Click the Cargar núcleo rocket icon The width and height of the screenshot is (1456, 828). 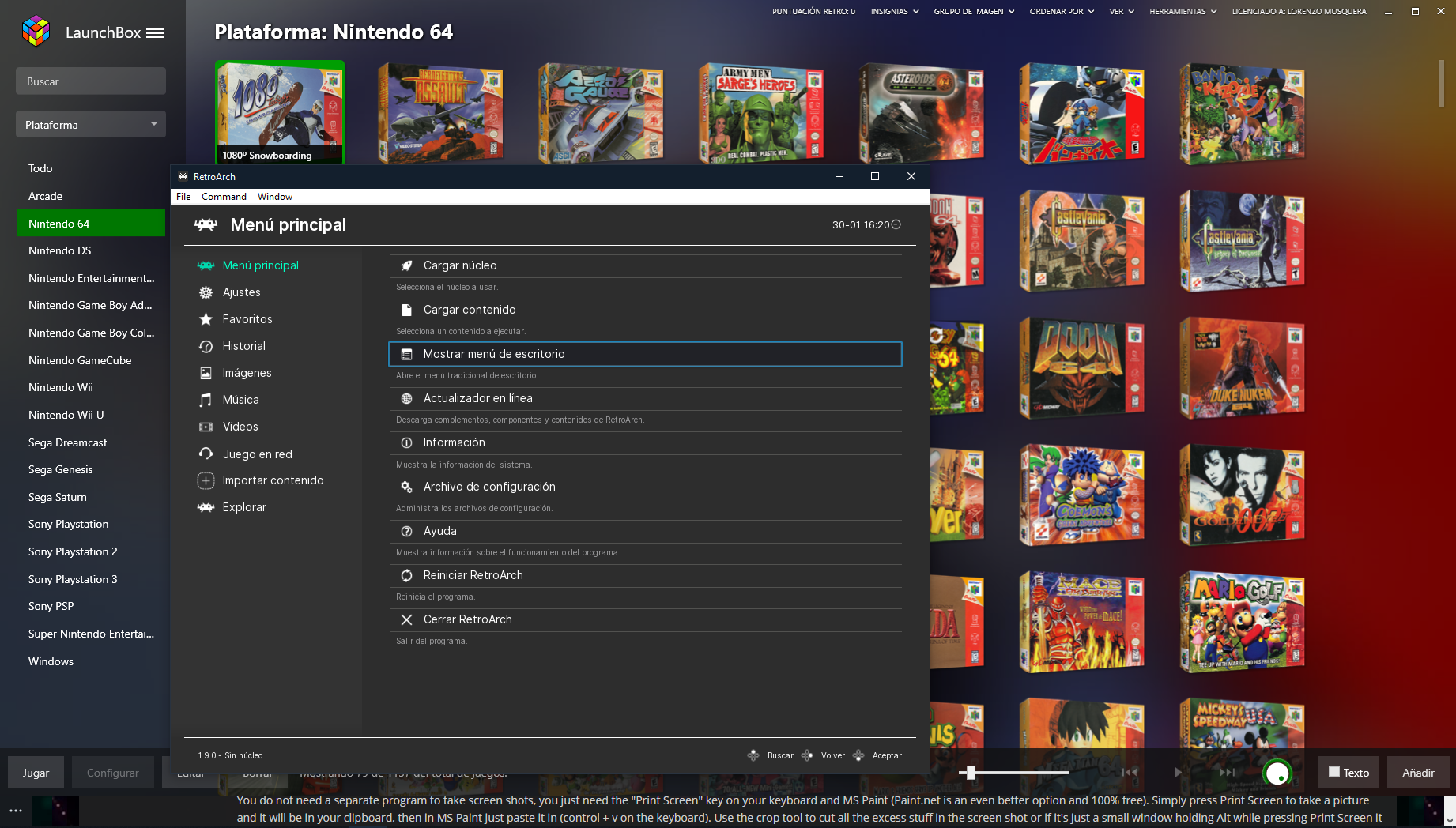pos(406,265)
